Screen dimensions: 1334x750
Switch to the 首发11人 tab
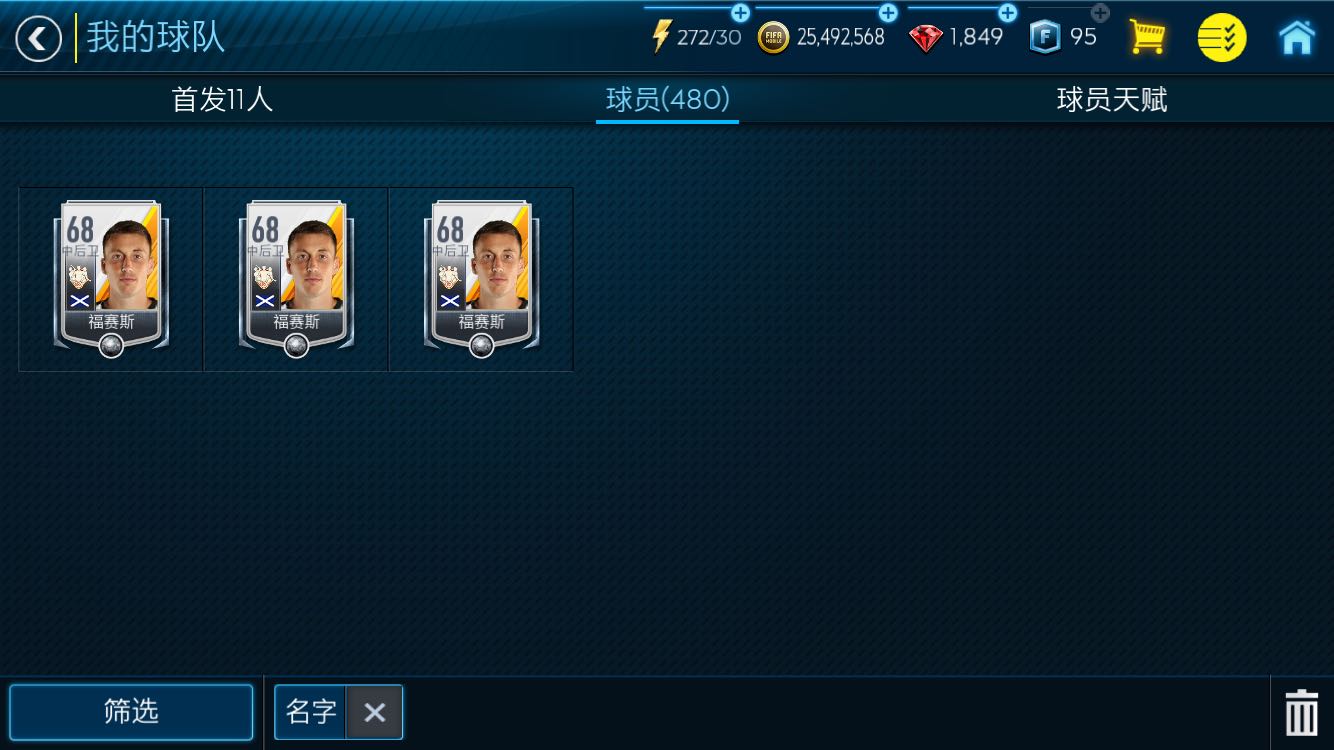click(222, 99)
